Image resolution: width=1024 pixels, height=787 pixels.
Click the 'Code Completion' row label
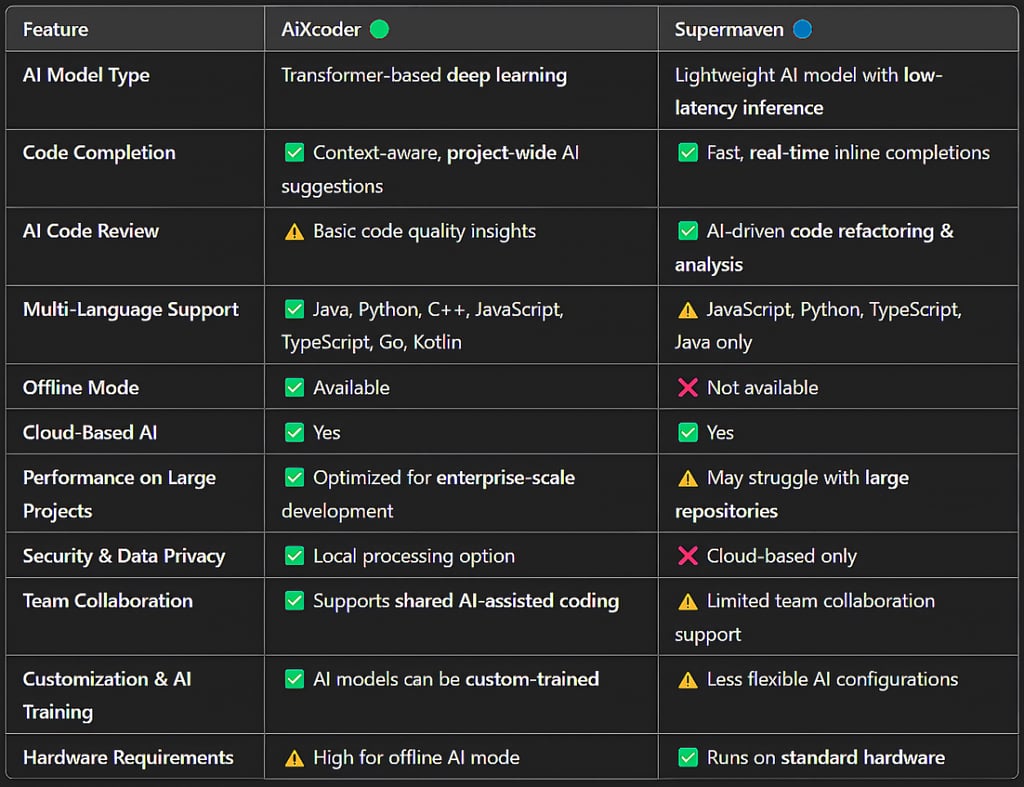99,153
